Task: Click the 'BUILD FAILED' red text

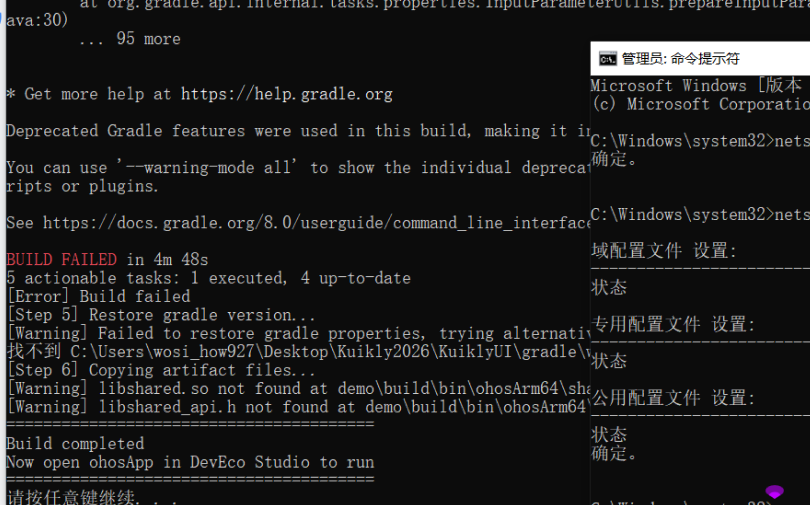Action: point(61,259)
